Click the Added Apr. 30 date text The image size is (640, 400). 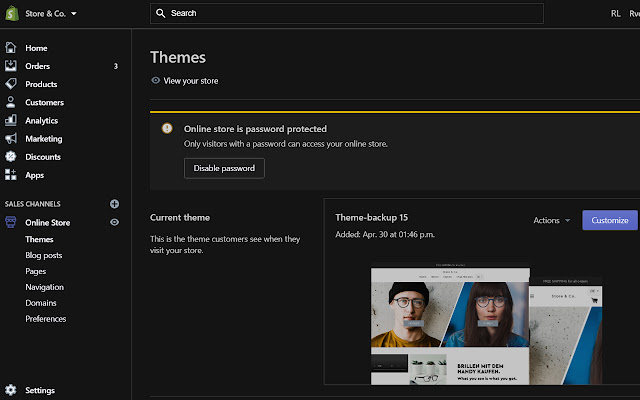pyautogui.click(x=385, y=235)
